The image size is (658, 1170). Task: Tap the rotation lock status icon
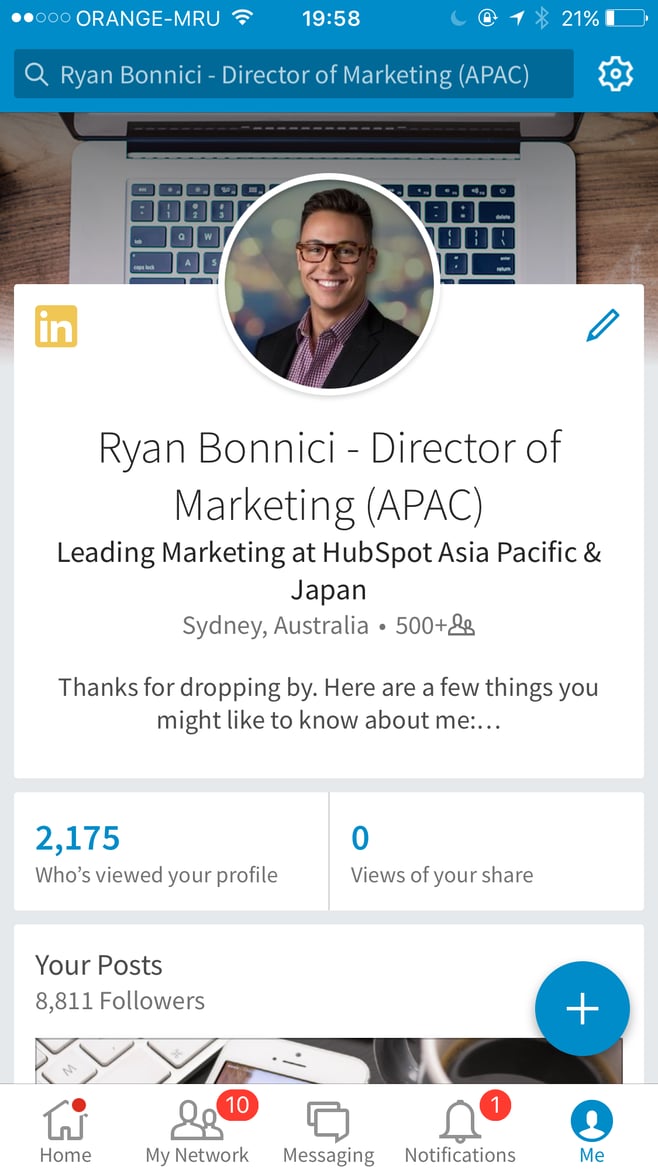[488, 18]
